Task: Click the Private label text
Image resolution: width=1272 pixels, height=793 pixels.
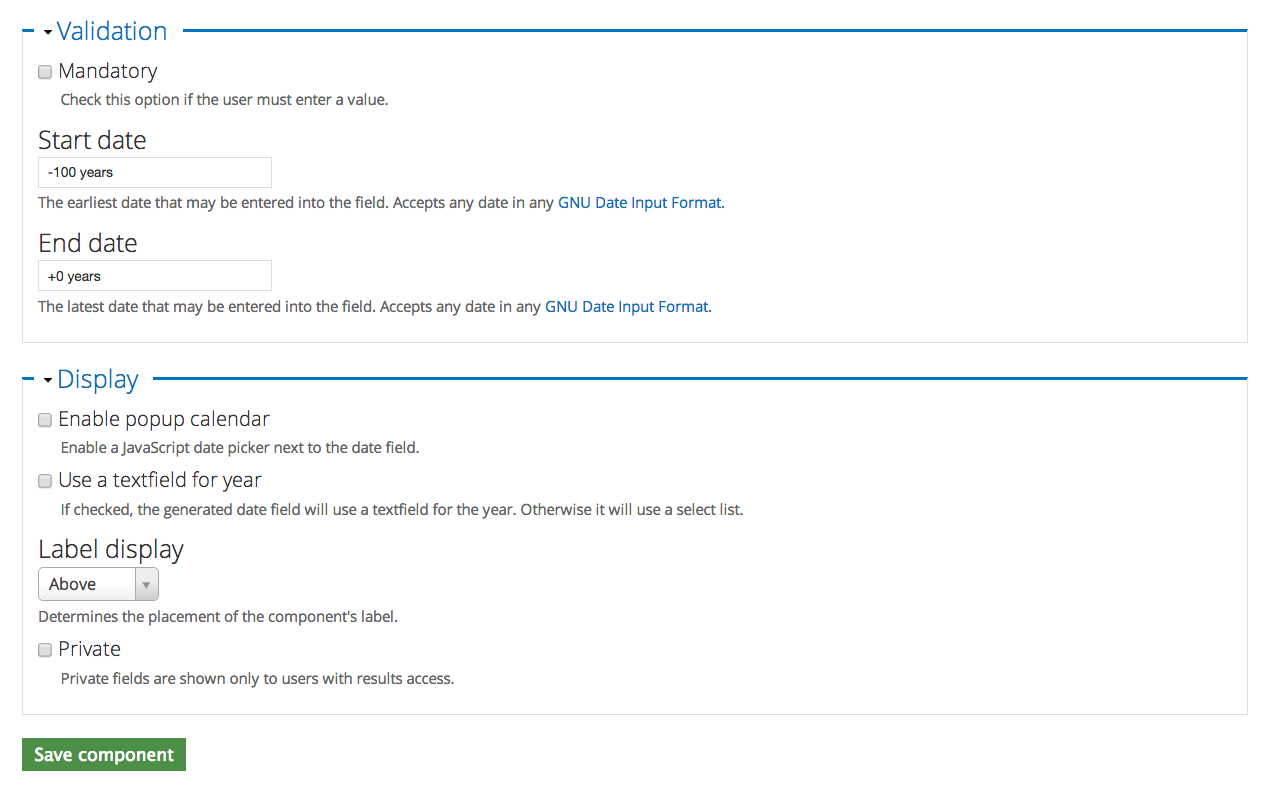Action: pos(89,649)
